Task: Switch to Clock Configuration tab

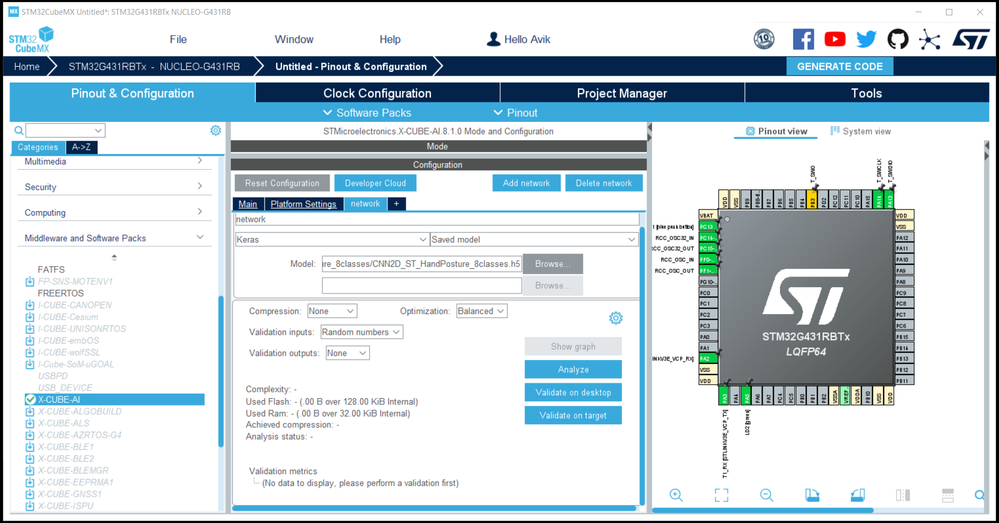Action: point(377,93)
